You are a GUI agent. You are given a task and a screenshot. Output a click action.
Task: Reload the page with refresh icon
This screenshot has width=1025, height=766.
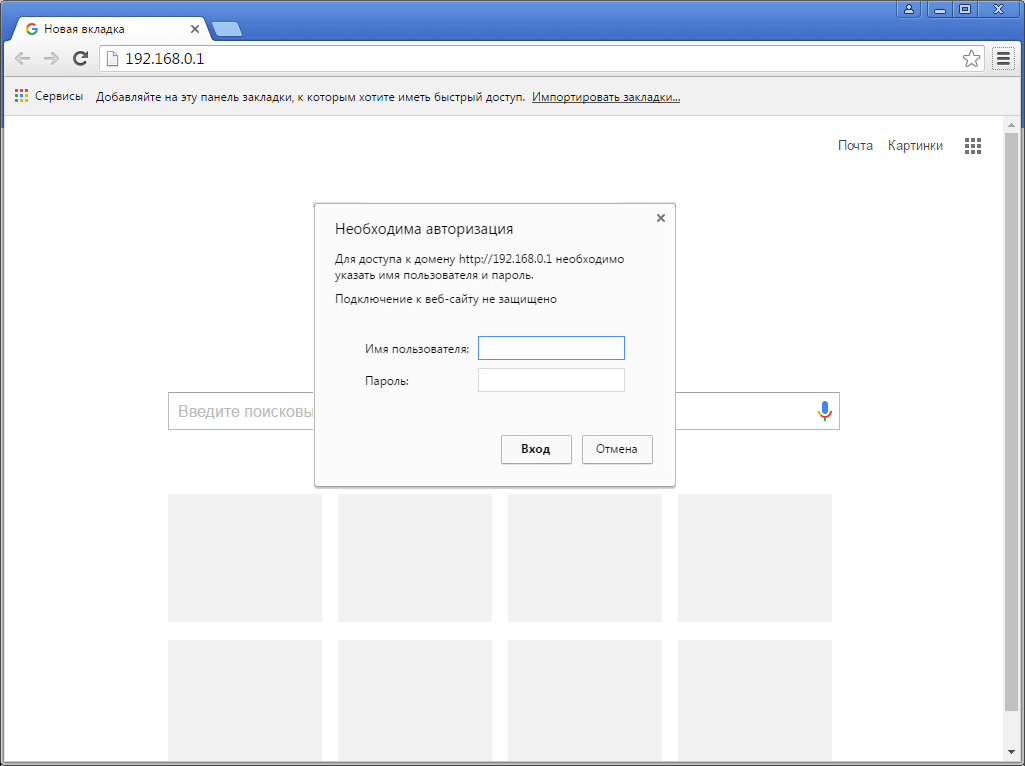coord(81,59)
